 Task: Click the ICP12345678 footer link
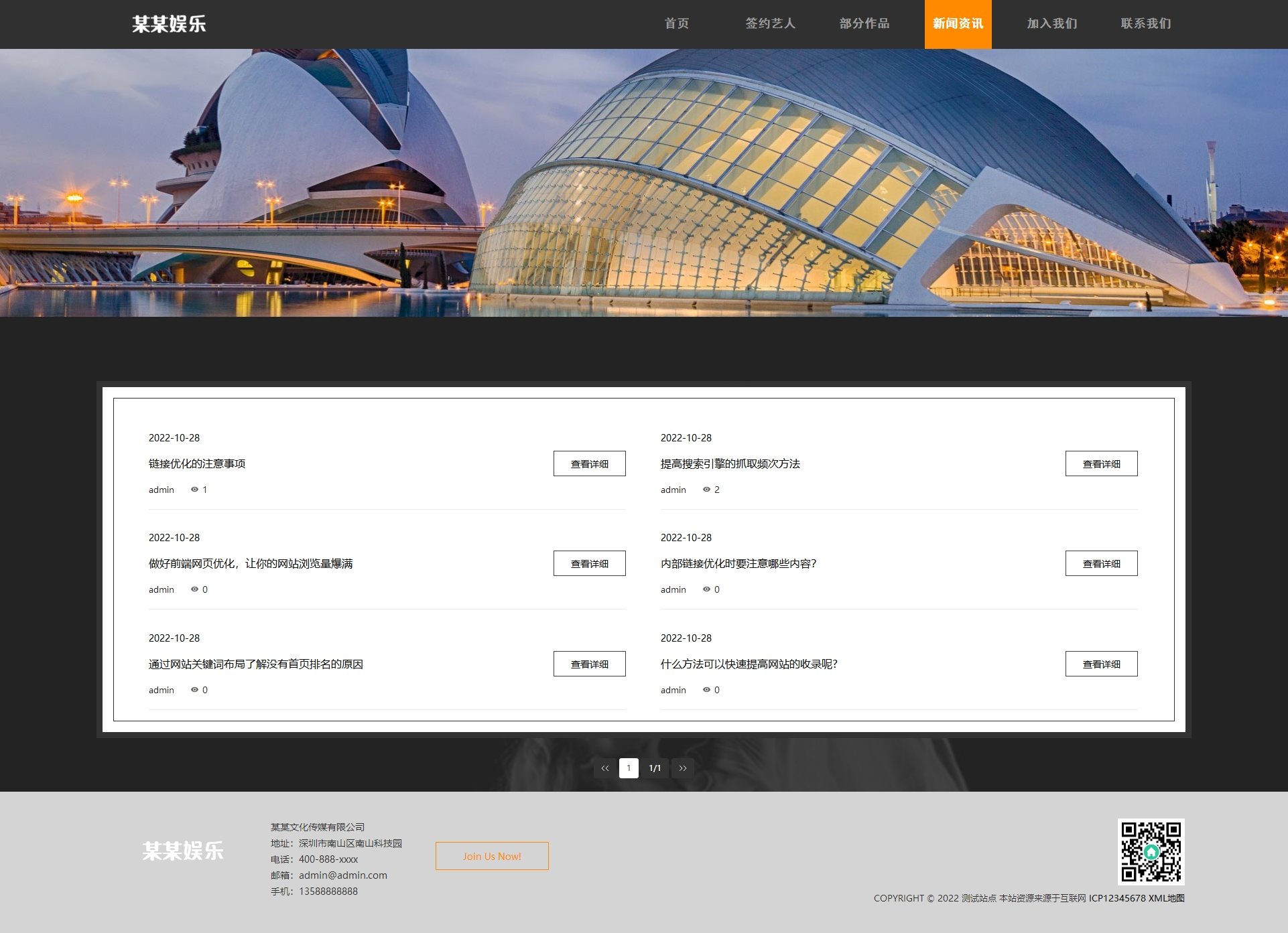coord(1117,898)
